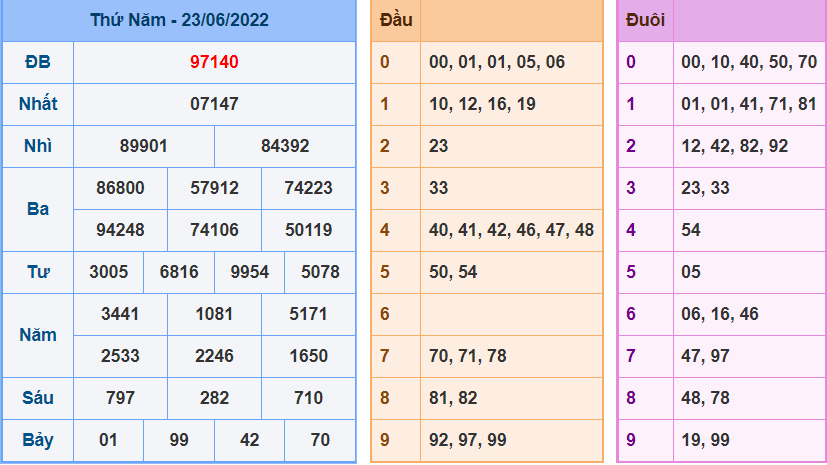Screen dimensions: 827x465
Task: Select fourth prize number 6816
Action: pos(179,272)
